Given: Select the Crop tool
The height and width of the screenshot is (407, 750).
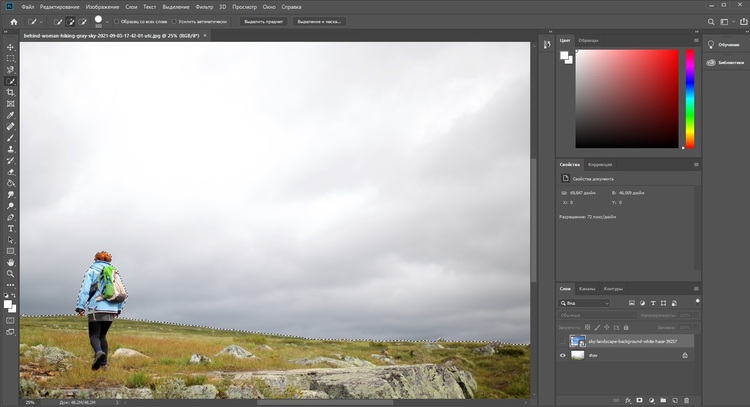Looking at the screenshot, I should point(11,92).
